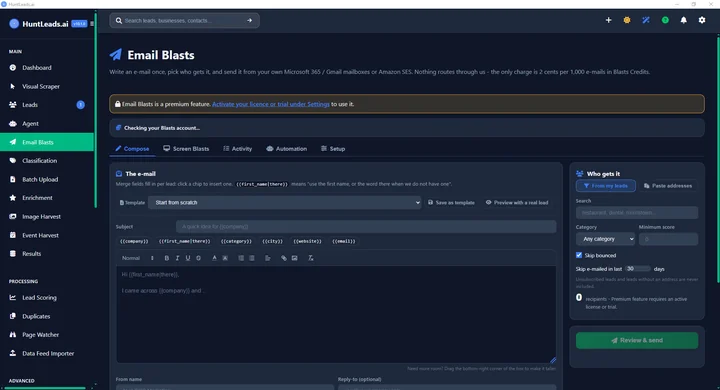Screen dimensions: 720x390
Task: Insert a link in the editor
Action: click(x=284, y=258)
